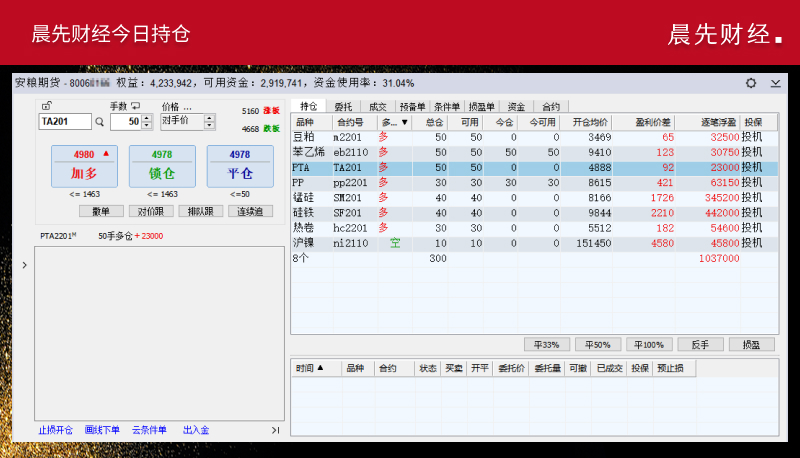Click the price options ellipsis next to 价格

[x=187, y=106]
